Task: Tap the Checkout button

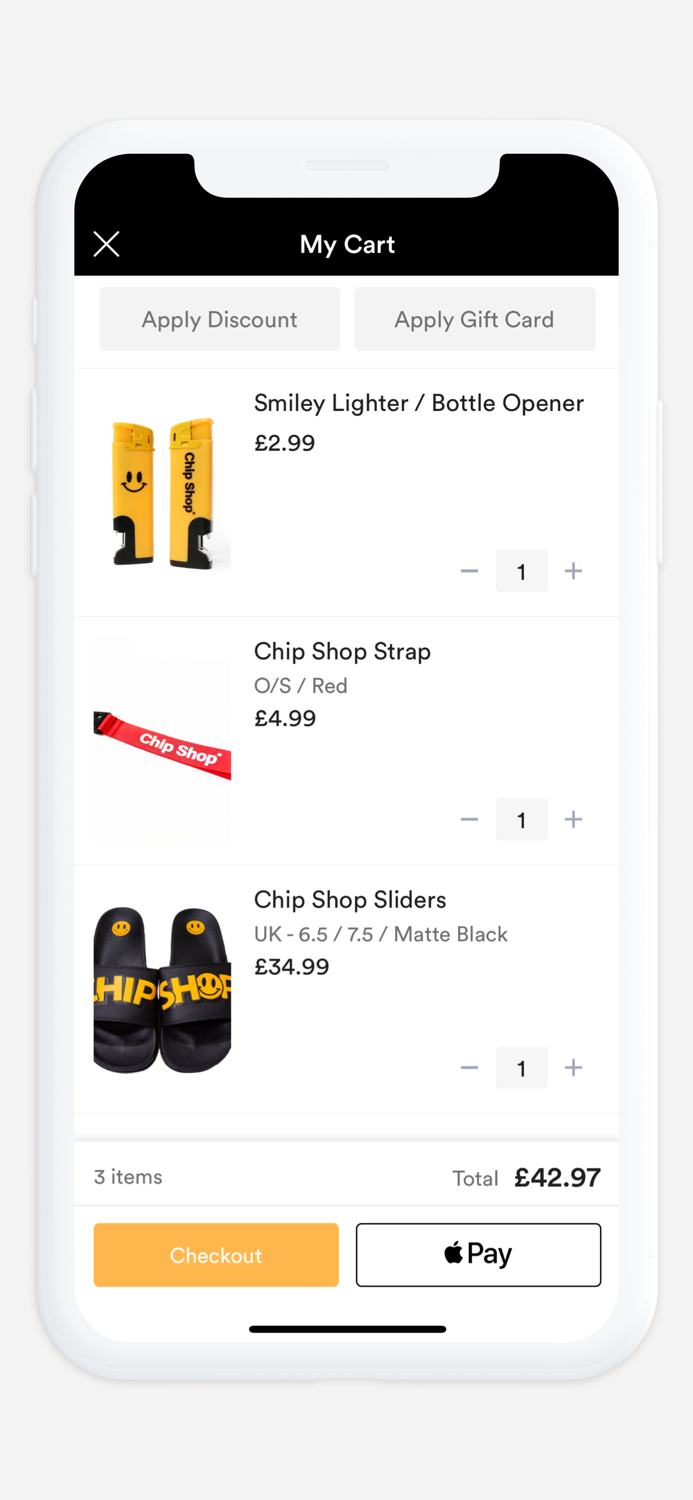Action: pyautogui.click(x=216, y=1255)
